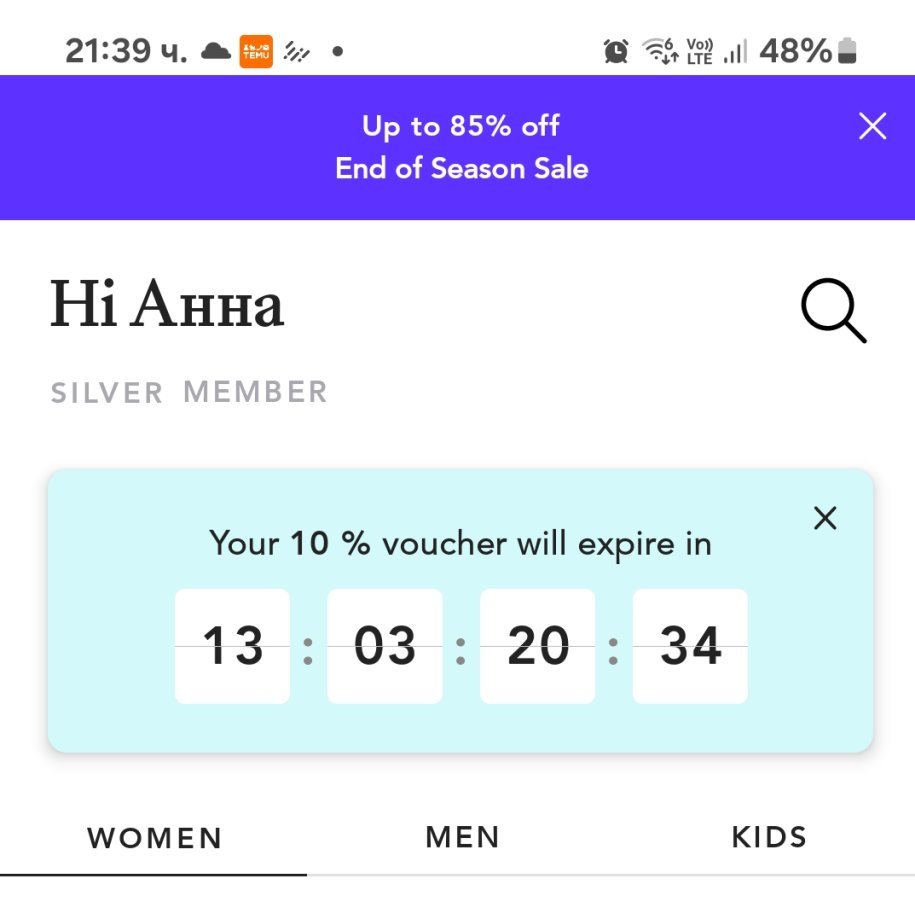Tap the Hi Анна greeting heading
The image size is (915, 905).
pyautogui.click(x=167, y=306)
